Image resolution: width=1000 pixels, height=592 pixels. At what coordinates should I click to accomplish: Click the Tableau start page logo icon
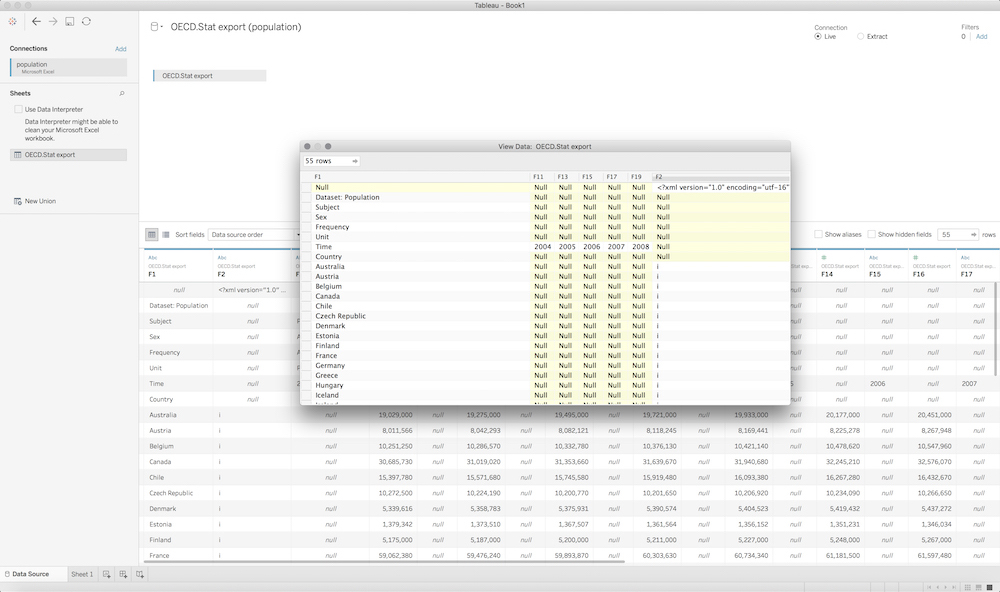click(12, 21)
